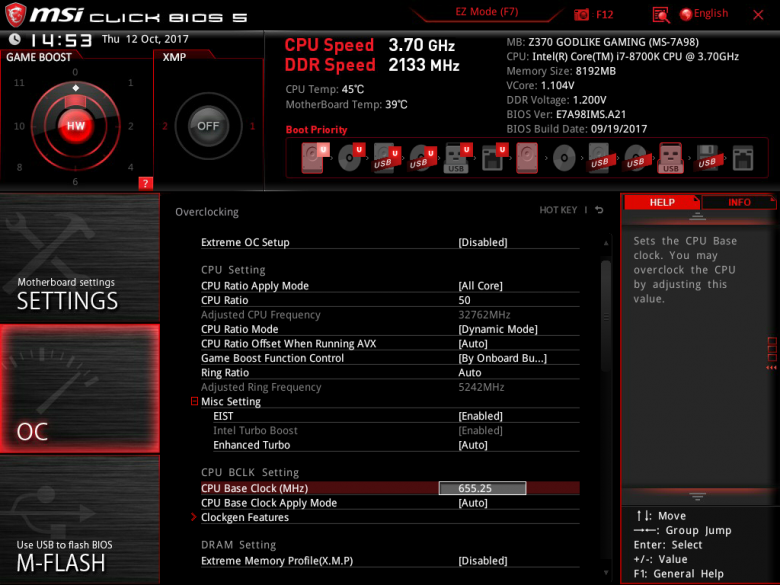Toggle the XMP OFF button
Screen dimensions: 780x585
(x=208, y=126)
